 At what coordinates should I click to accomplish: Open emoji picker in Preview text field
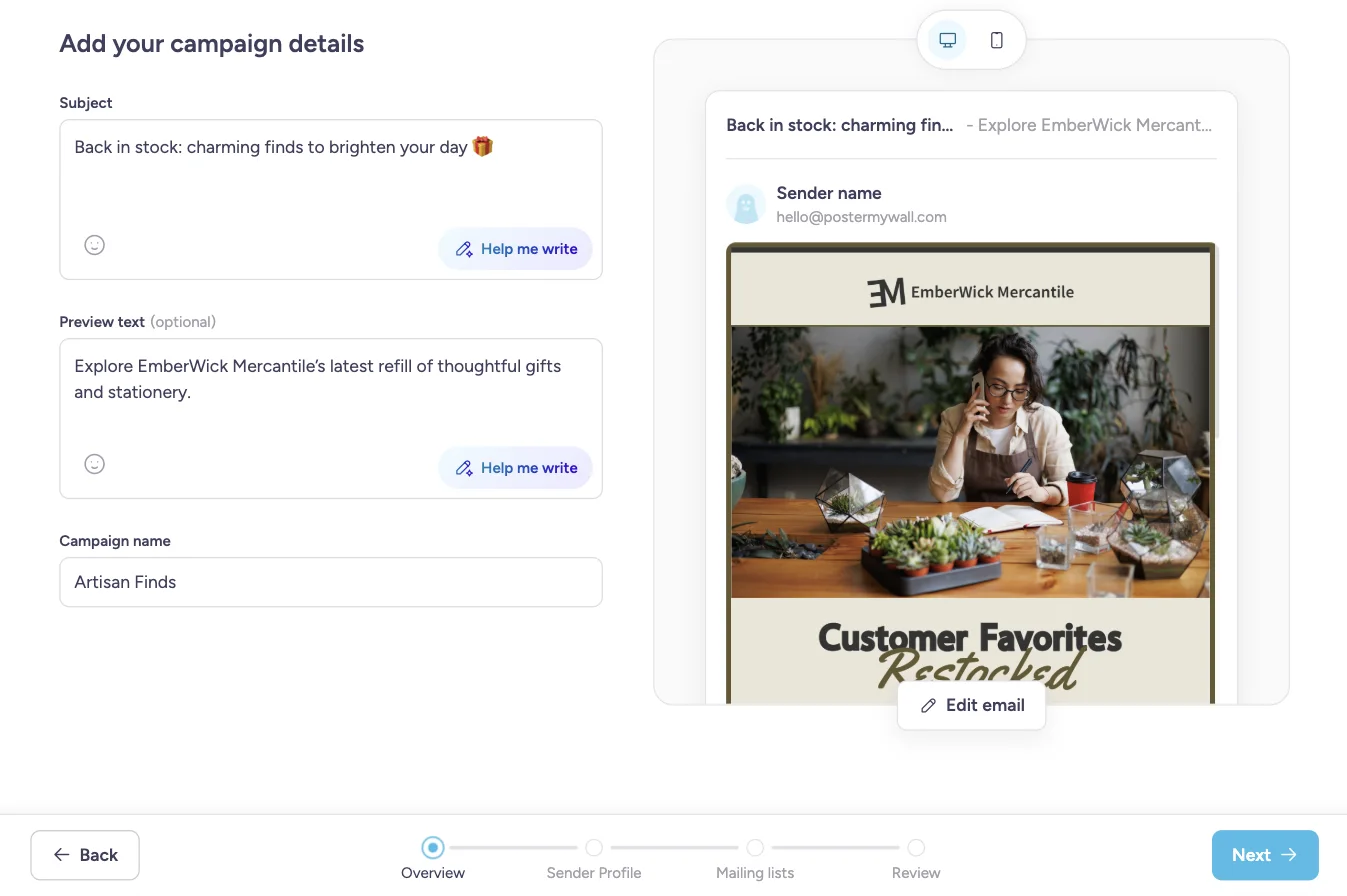[94, 464]
